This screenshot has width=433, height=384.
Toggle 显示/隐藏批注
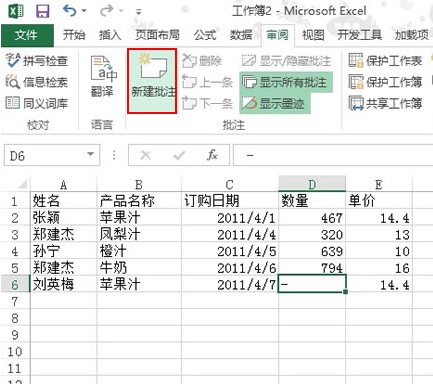(286, 61)
